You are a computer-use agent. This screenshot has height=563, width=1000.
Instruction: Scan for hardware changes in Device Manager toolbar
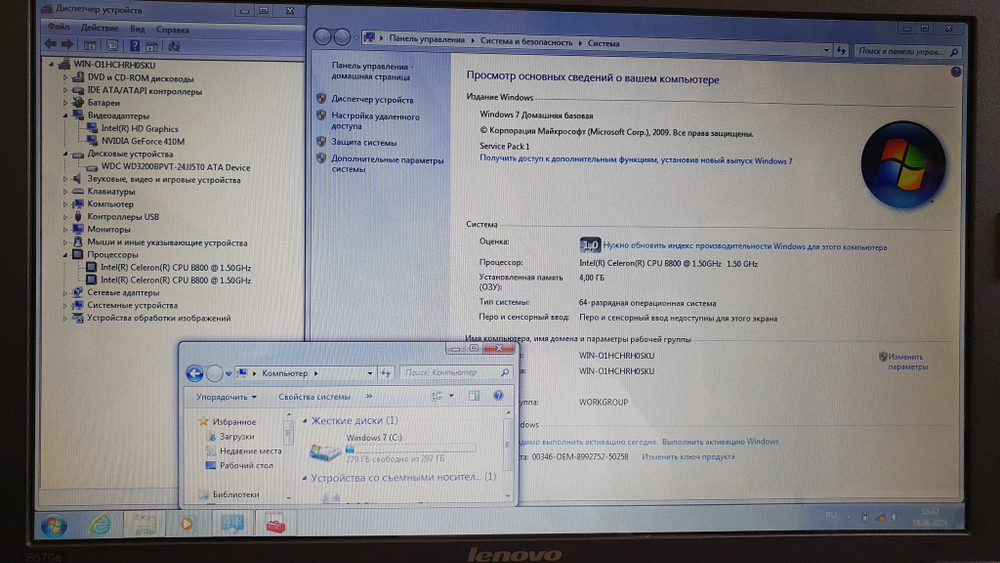coord(173,46)
